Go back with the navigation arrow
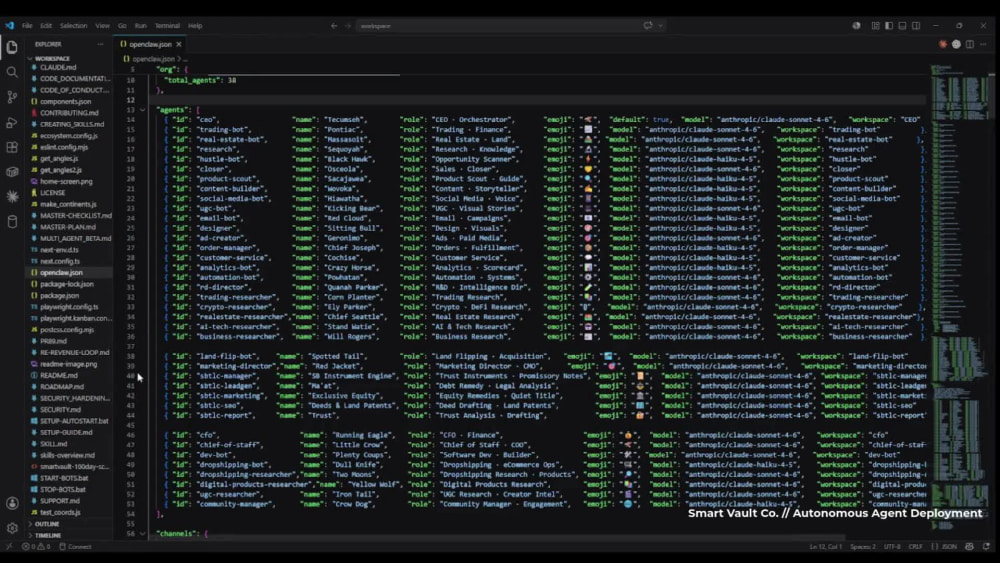This screenshot has height=563, width=1000. tap(334, 26)
